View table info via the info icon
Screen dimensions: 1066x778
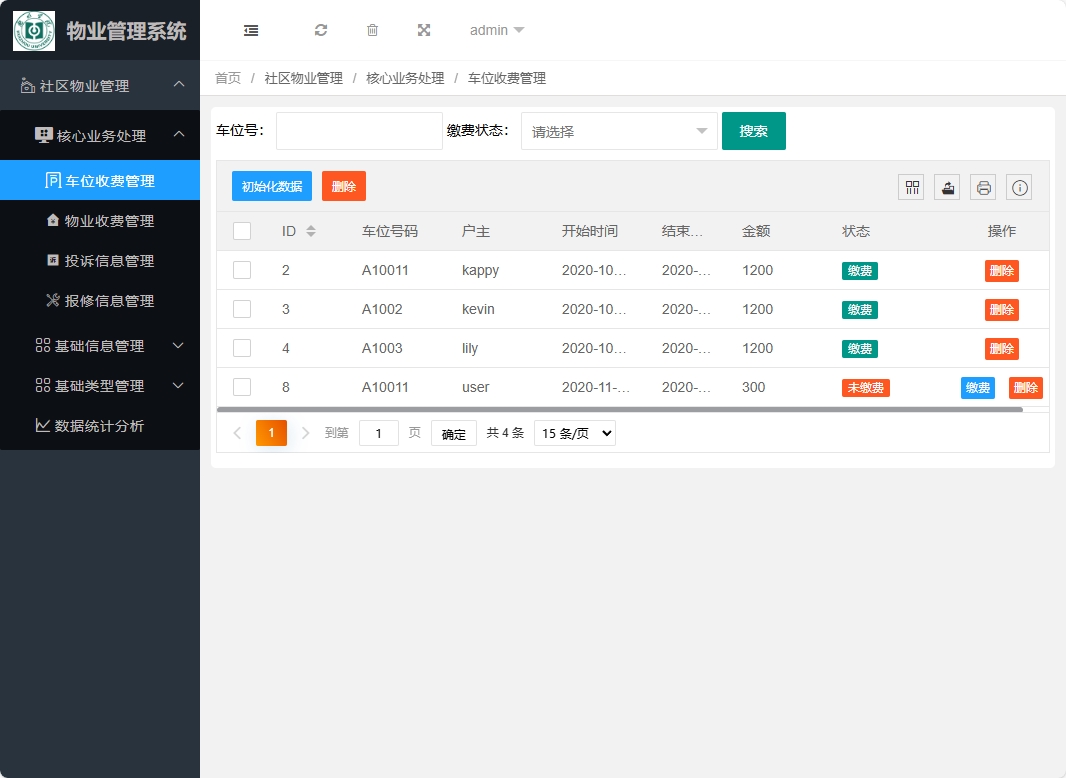(1018, 187)
